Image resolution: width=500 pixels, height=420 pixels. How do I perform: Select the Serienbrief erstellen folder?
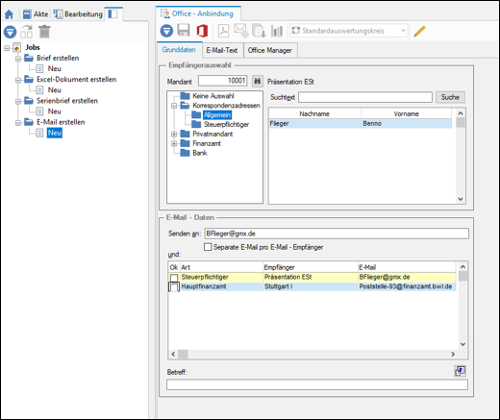(x=67, y=101)
